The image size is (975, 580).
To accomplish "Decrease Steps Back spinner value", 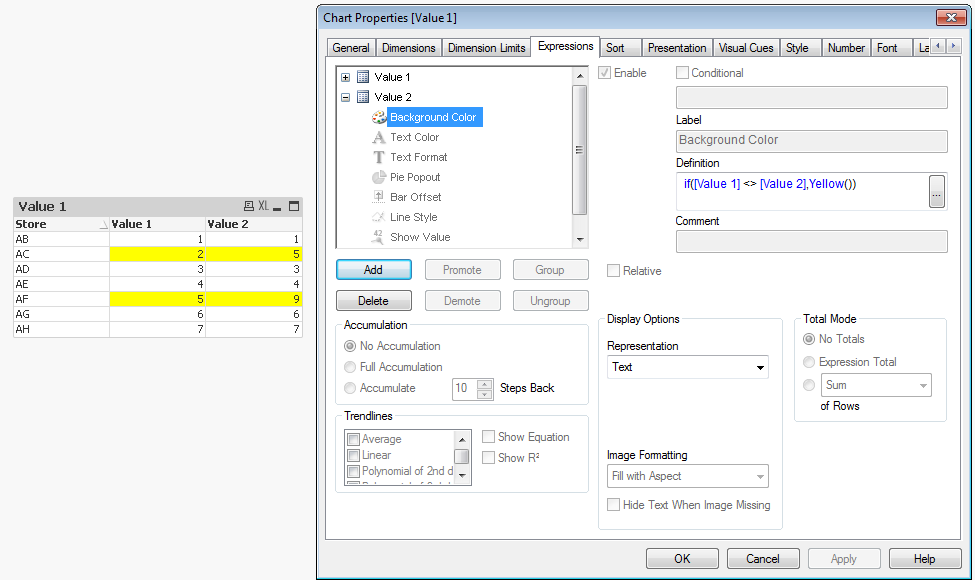I will pos(485,394).
